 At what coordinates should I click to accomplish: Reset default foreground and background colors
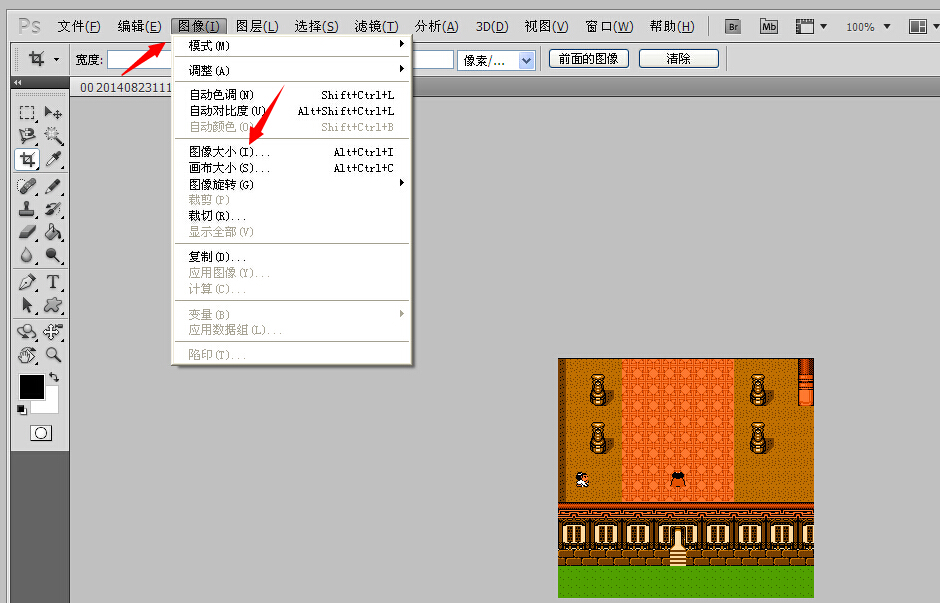[x=22, y=409]
